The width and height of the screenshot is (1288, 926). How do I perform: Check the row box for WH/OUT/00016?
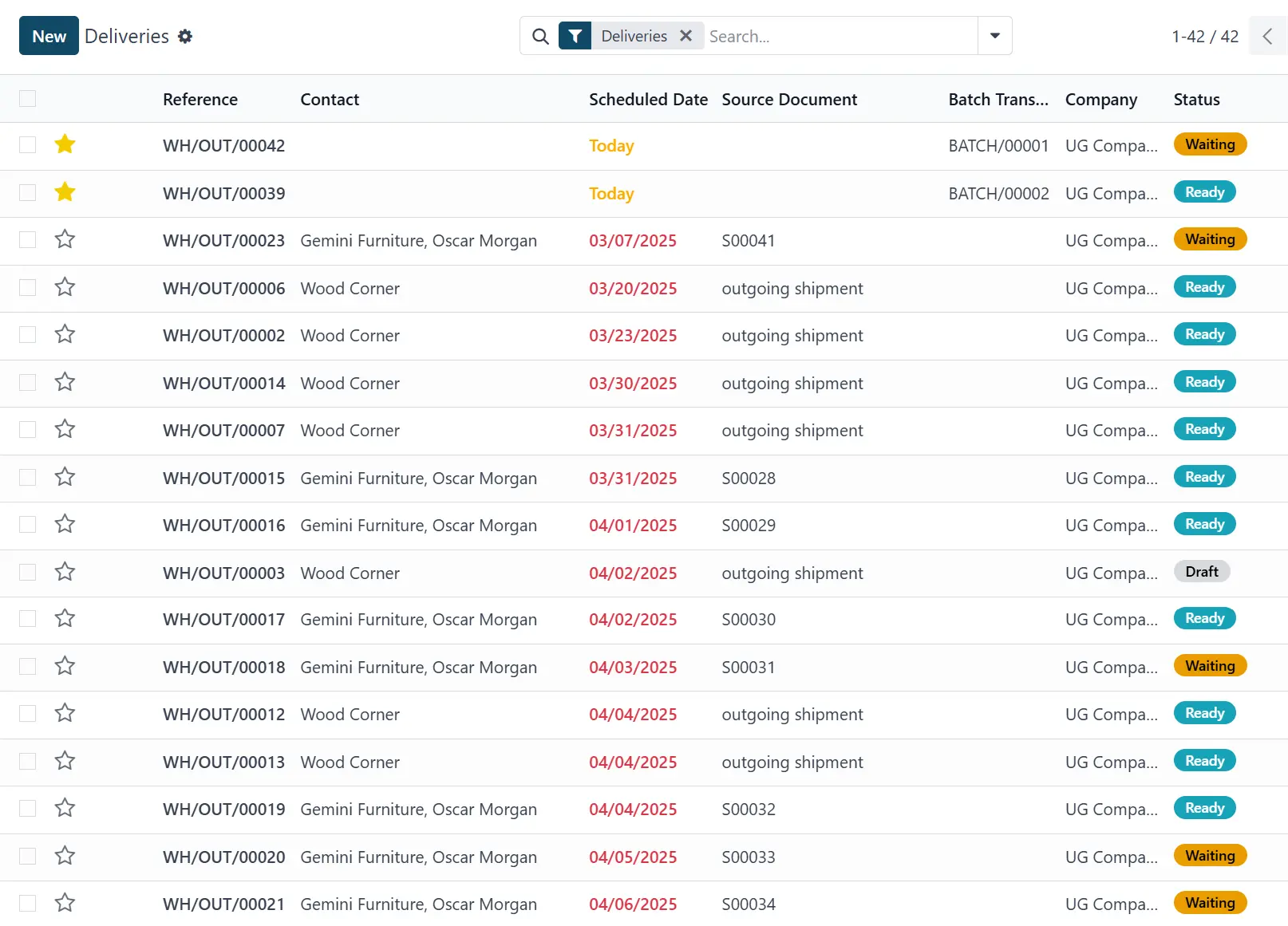28,524
